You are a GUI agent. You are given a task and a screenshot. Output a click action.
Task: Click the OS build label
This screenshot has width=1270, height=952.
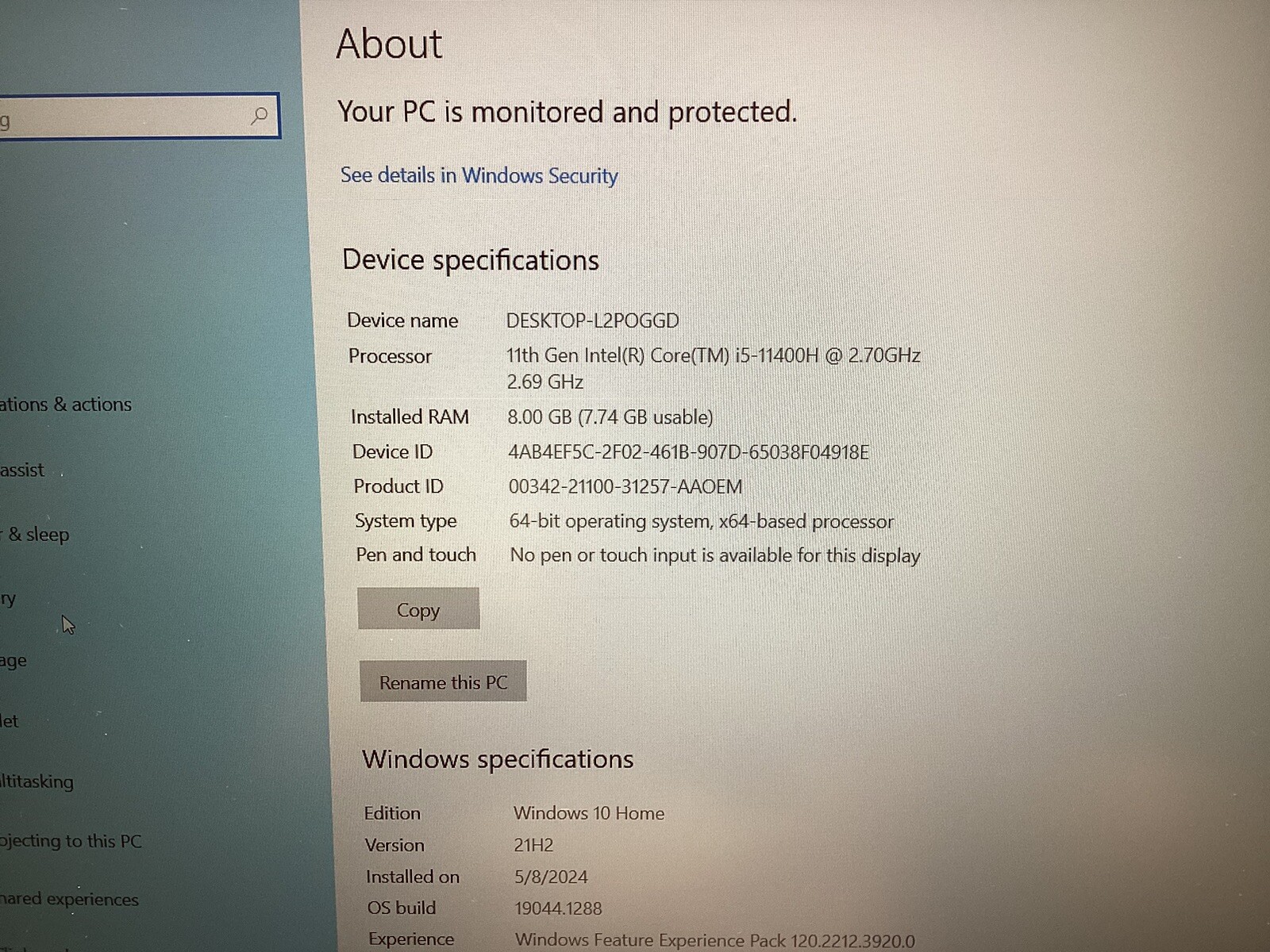click(x=402, y=908)
